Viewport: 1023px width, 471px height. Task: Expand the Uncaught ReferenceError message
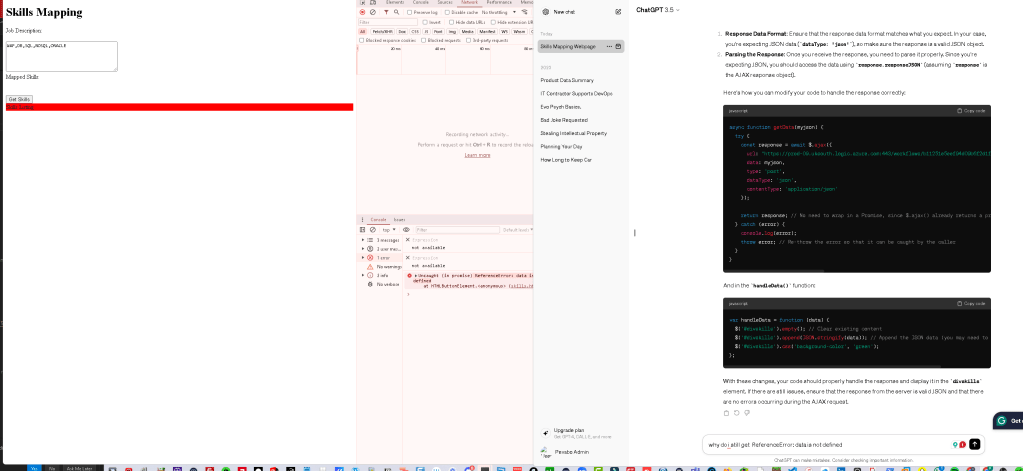[x=416, y=276]
